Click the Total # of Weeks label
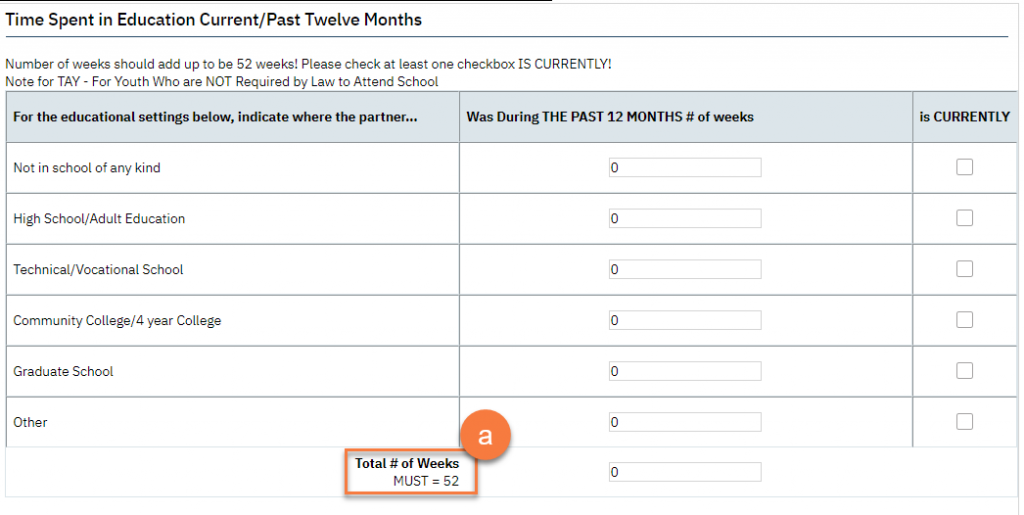The height and width of the screenshot is (515, 1024). point(407,464)
